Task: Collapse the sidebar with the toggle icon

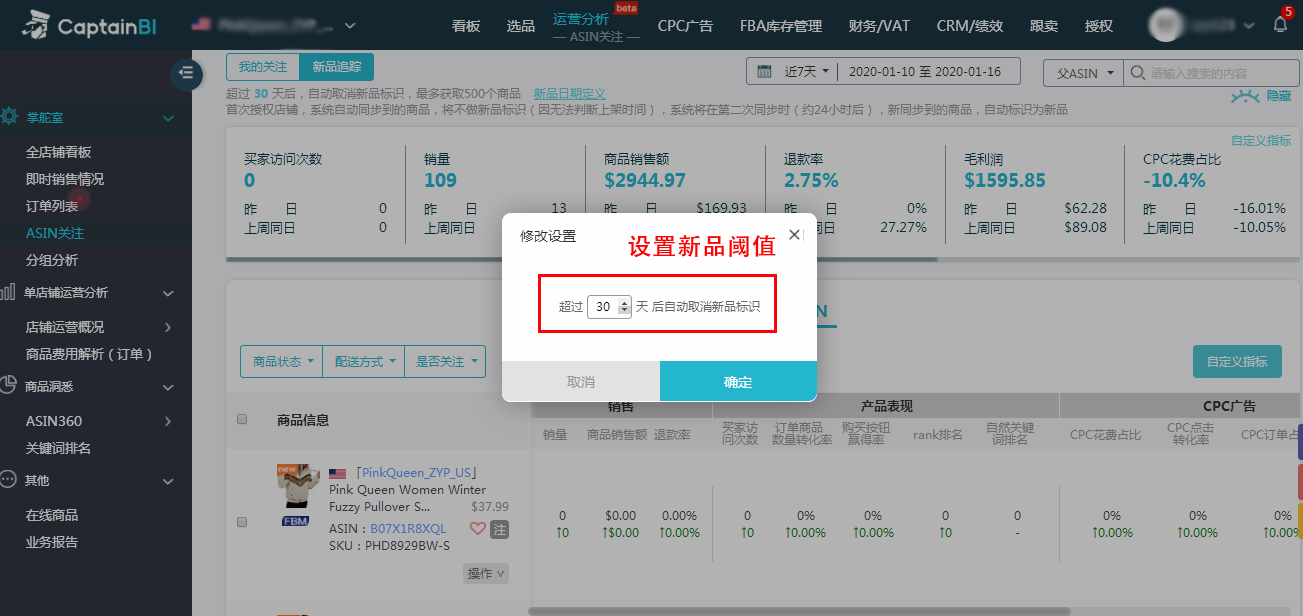Action: coord(186,73)
